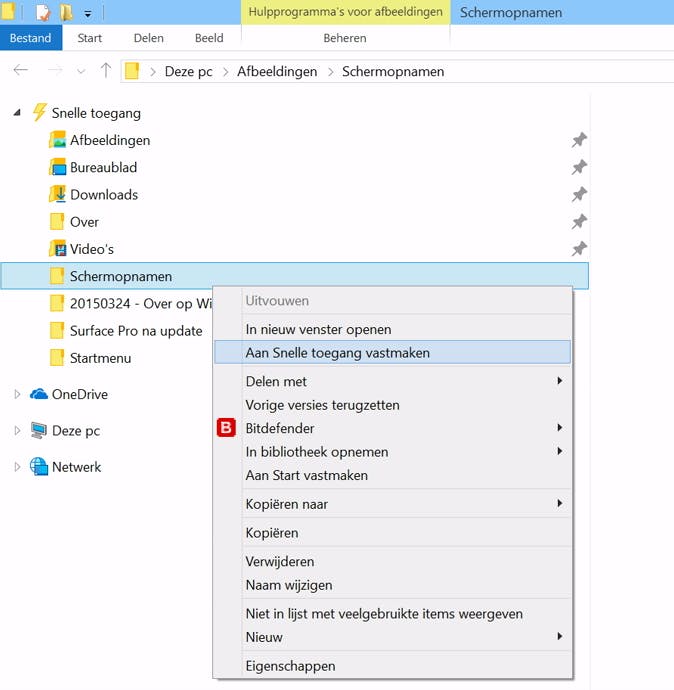
Task: Click Schermopnamen in the address path
Action: (x=393, y=71)
